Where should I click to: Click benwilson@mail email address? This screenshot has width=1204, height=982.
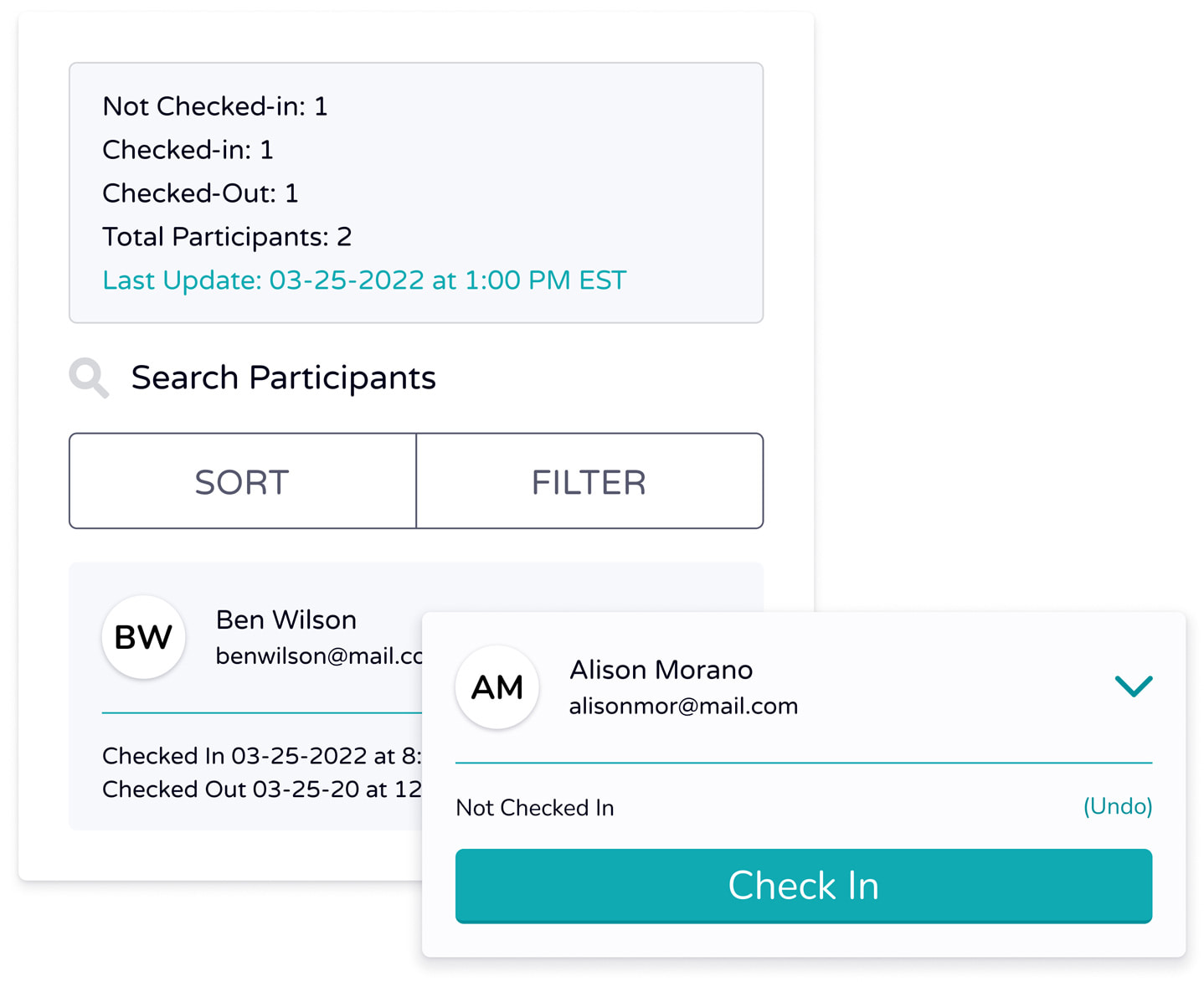coord(319,656)
